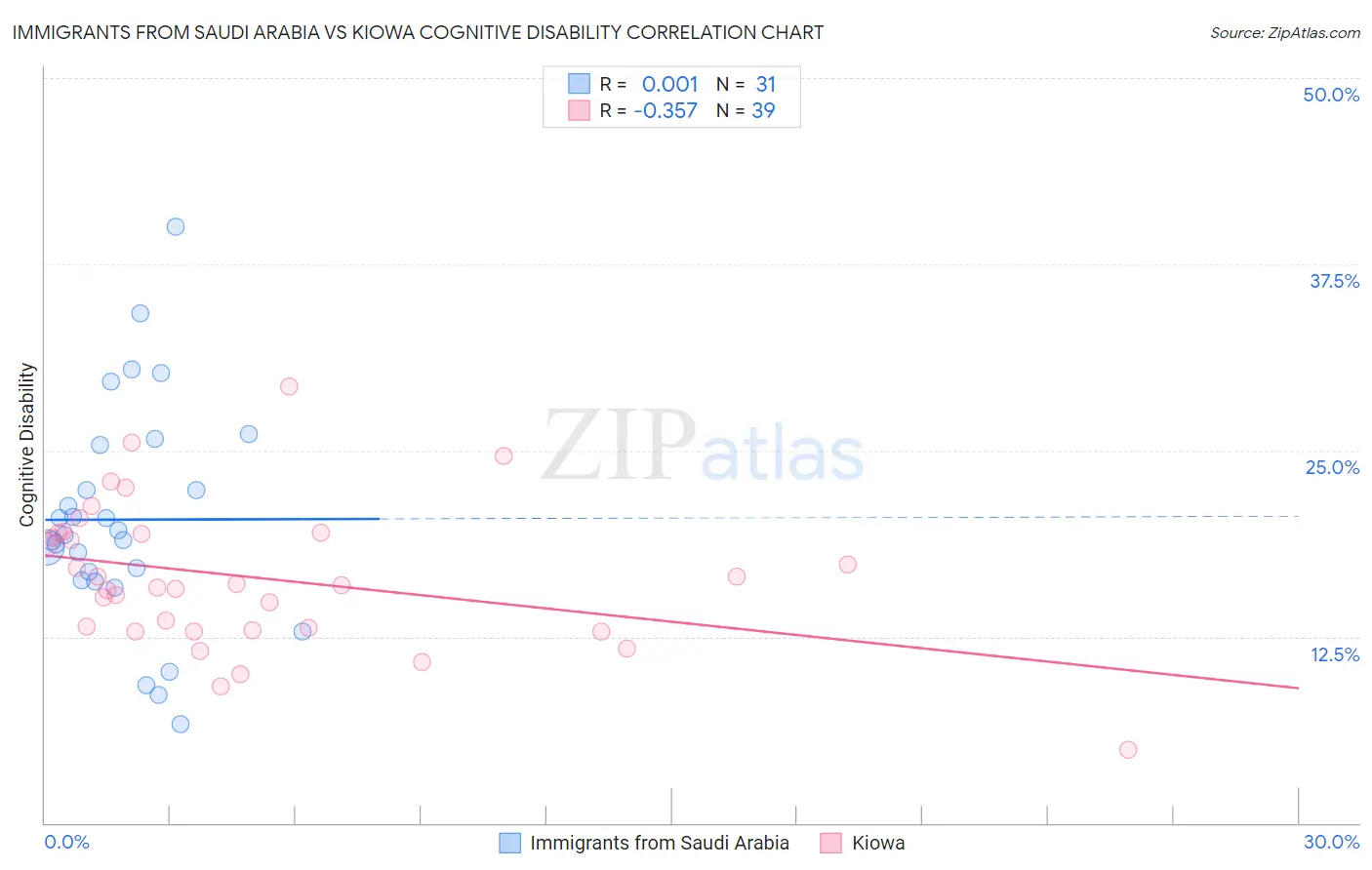Click the pink data point near 29%
The image size is (1372, 870).
(x=289, y=386)
